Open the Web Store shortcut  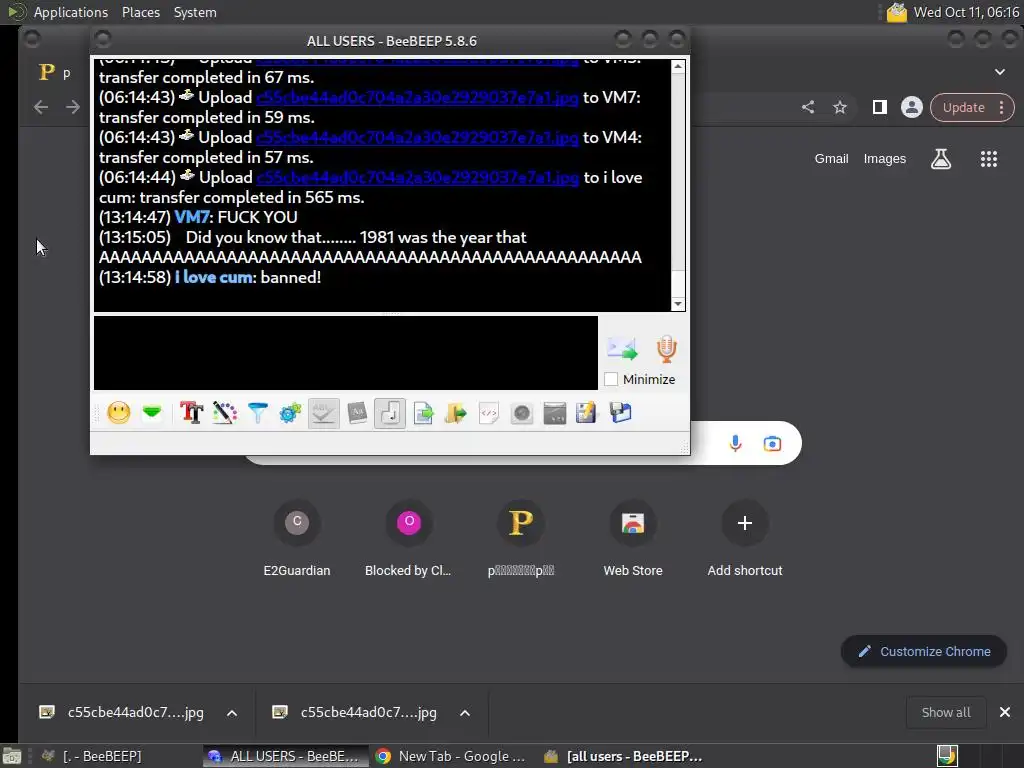(633, 539)
